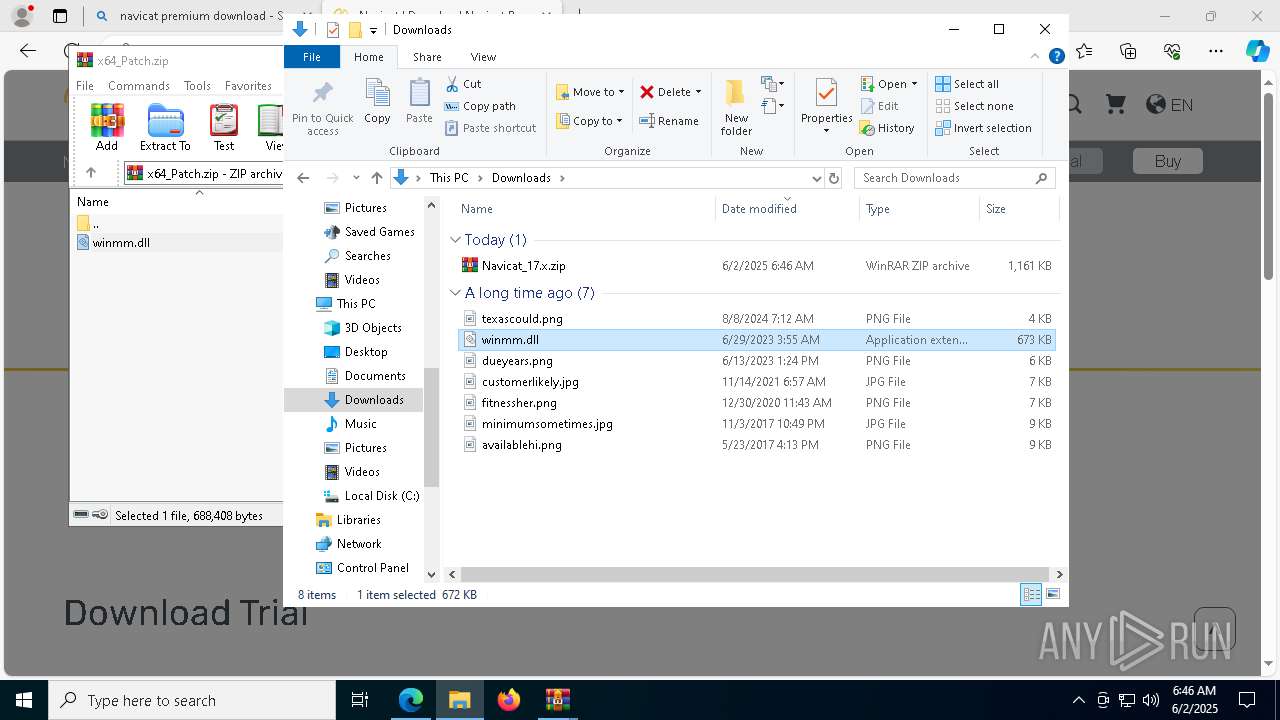
Task: Sort files by Date modified column
Action: [x=759, y=209]
